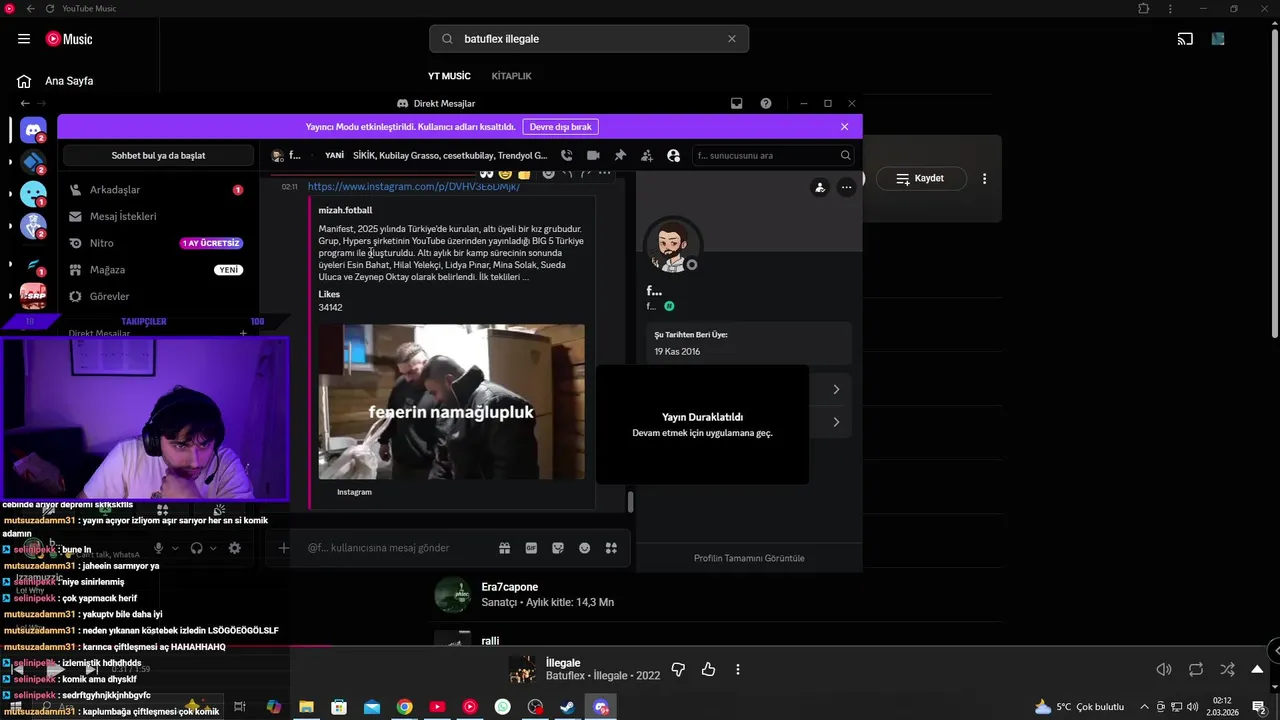Image resolution: width=1280 pixels, height=720 pixels.
Task: Expand the now playing panel arrow
Action: (1257, 669)
